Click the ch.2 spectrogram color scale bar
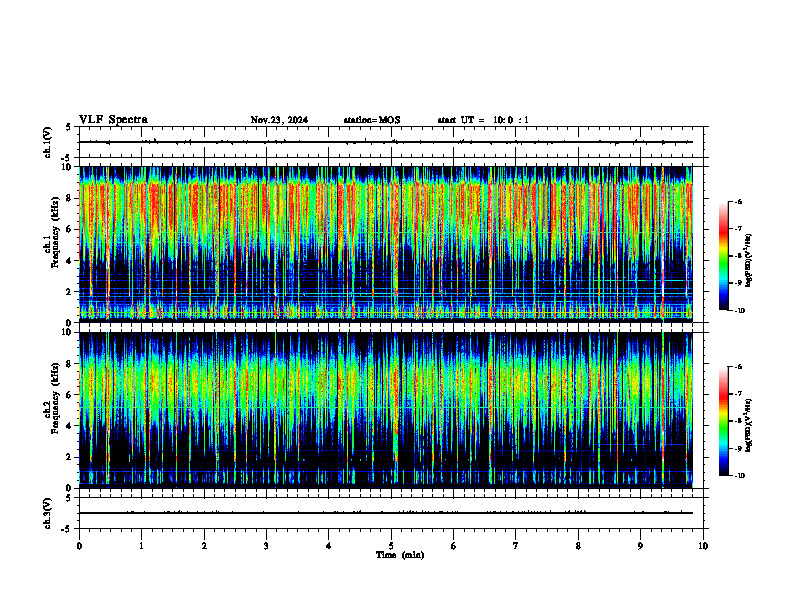The height and width of the screenshot is (612, 792). [724, 421]
